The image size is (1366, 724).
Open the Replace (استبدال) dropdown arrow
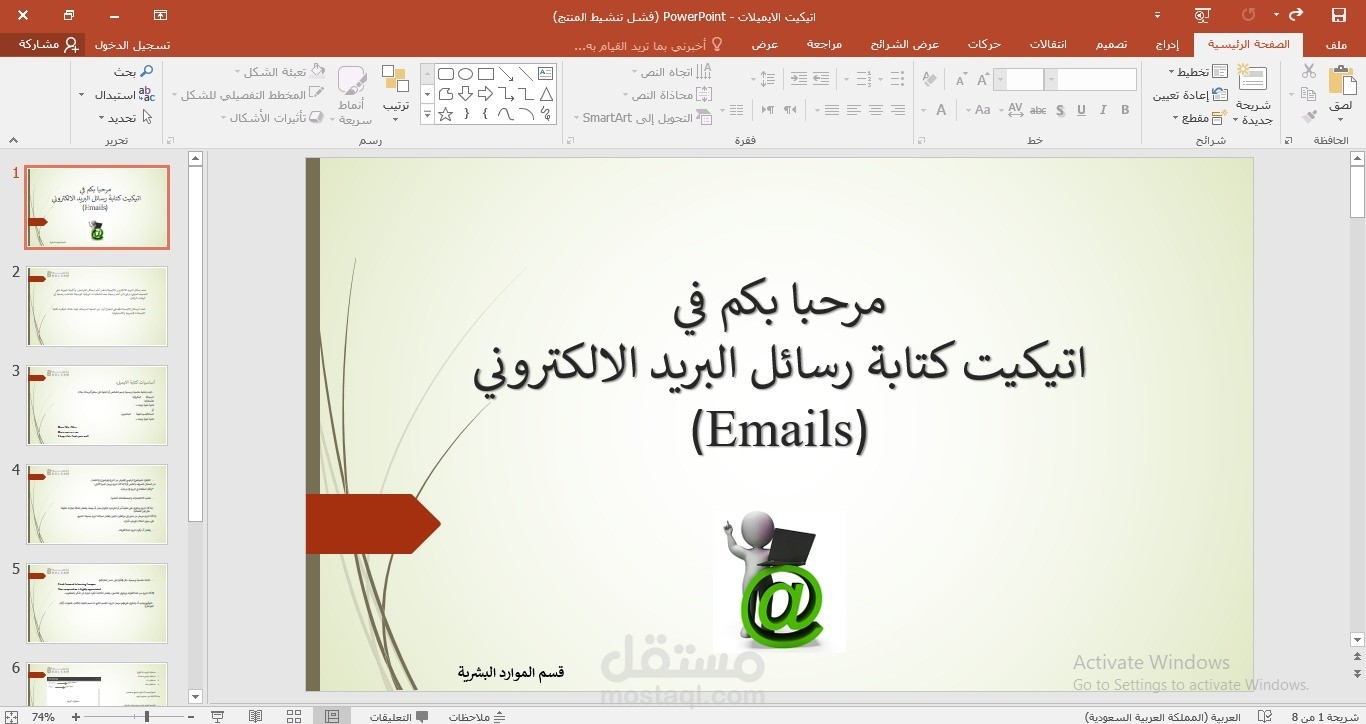click(x=82, y=95)
